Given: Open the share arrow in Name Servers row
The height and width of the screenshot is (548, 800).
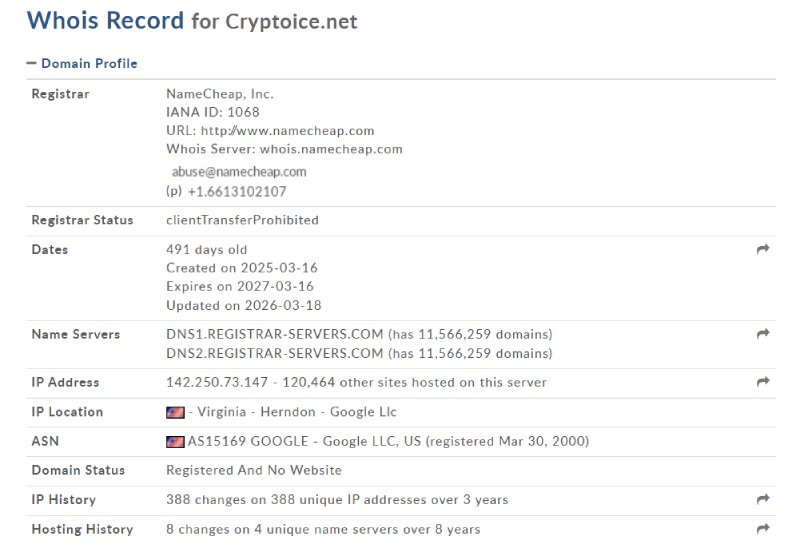Looking at the screenshot, I should 763,334.
